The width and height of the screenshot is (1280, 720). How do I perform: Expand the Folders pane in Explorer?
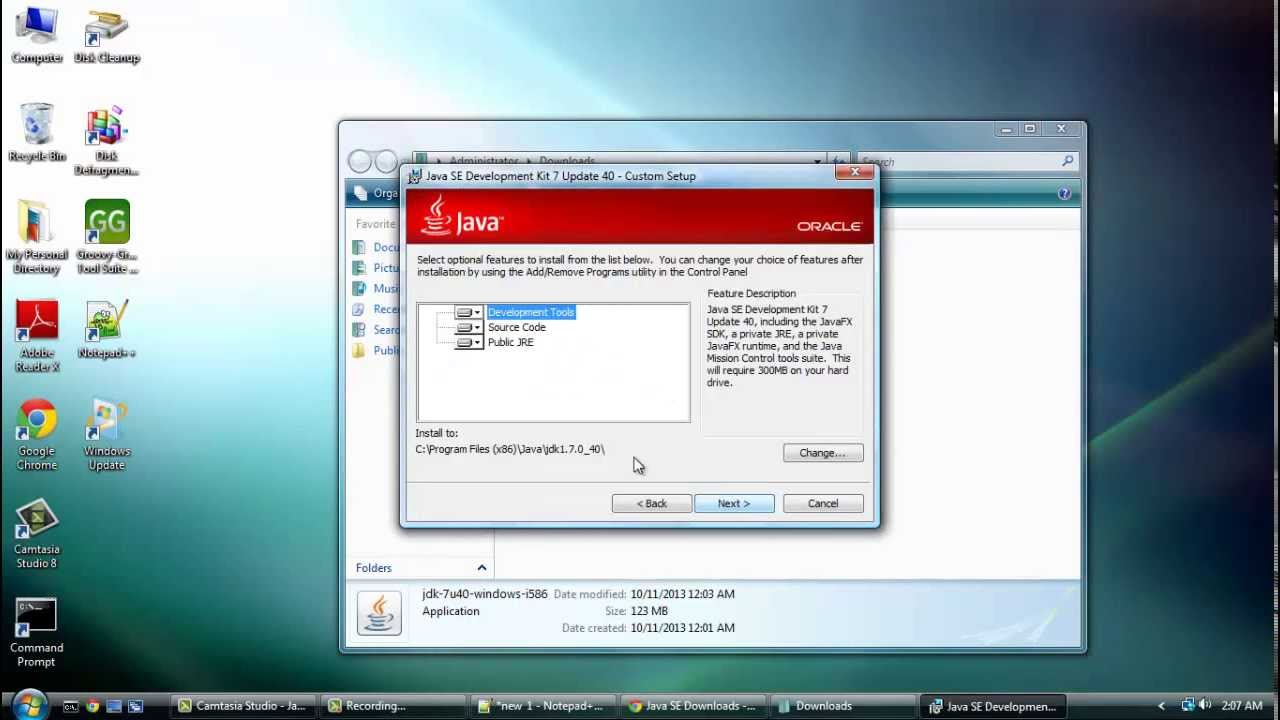481,568
